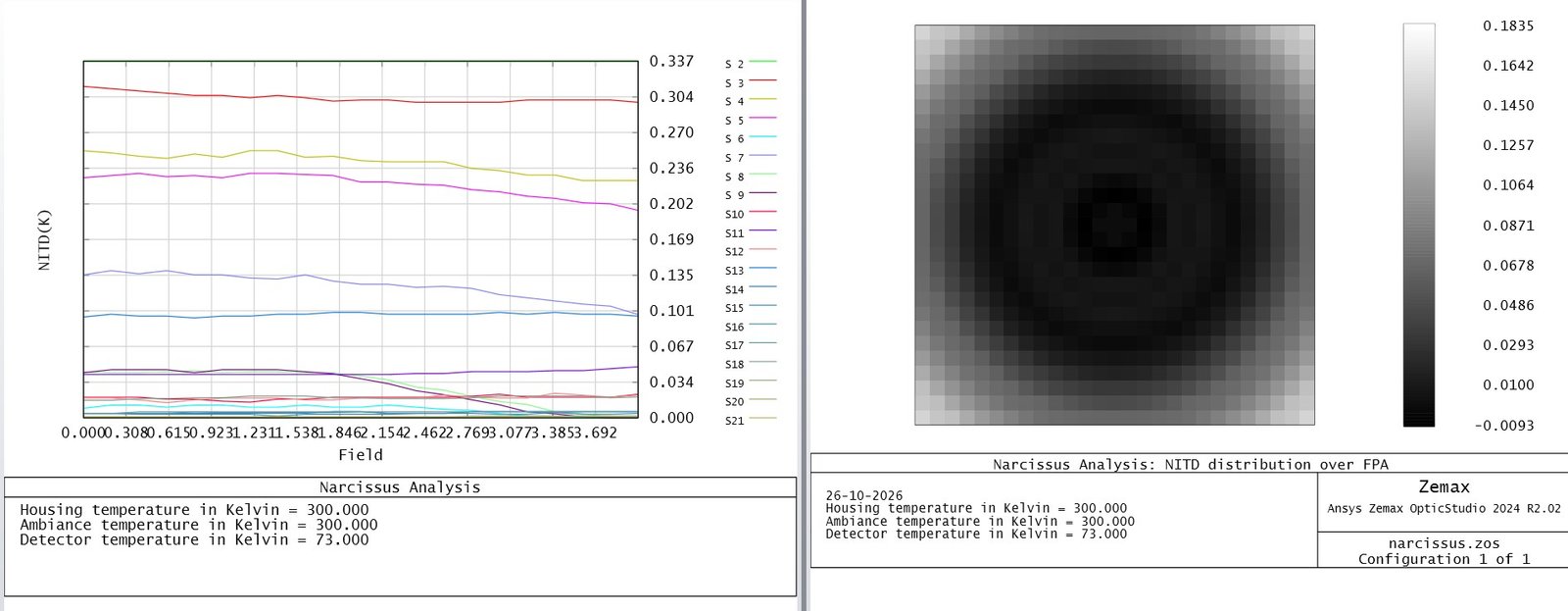Click color scale value 0.0293
The height and width of the screenshot is (611, 1568).
coord(1508,345)
